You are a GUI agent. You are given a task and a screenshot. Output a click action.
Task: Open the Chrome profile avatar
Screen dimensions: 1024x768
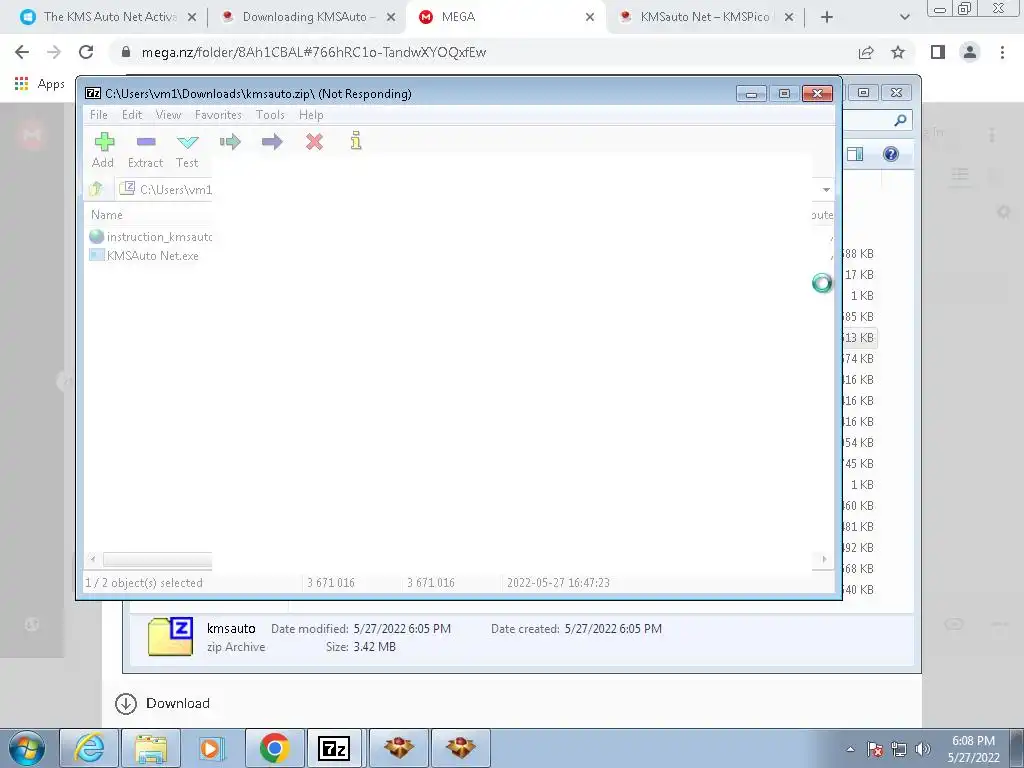tap(970, 52)
